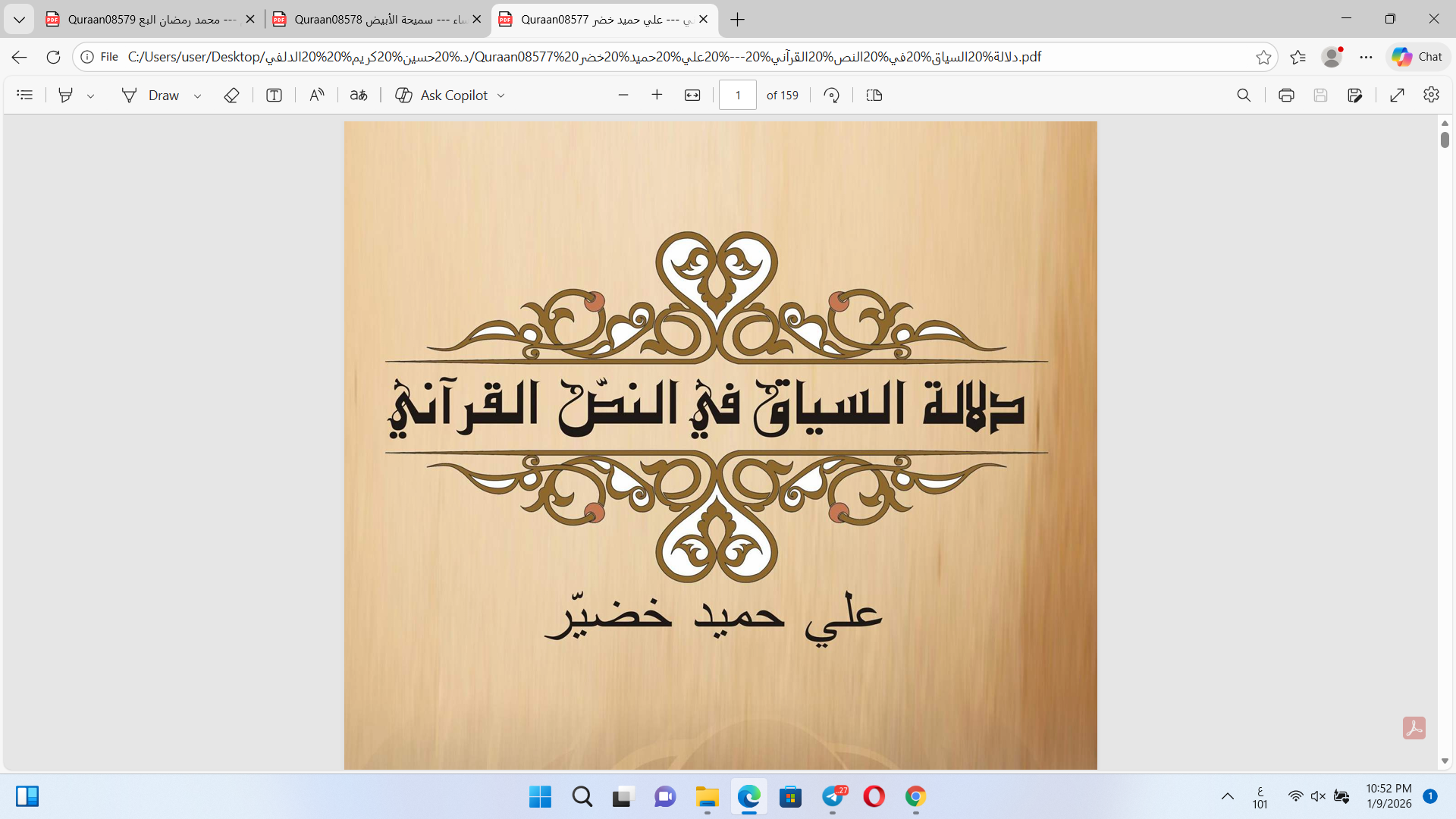Click the address bar URL
This screenshot has width=1456, height=819.
(x=584, y=57)
